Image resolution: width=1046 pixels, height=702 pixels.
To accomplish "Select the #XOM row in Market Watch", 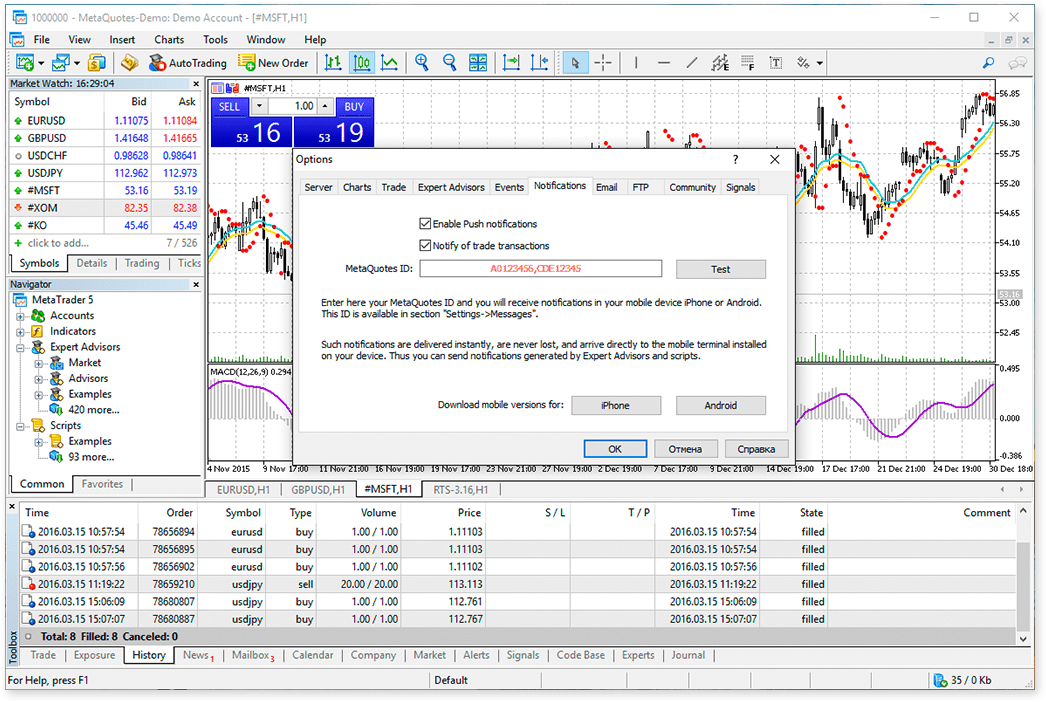I will (x=105, y=208).
